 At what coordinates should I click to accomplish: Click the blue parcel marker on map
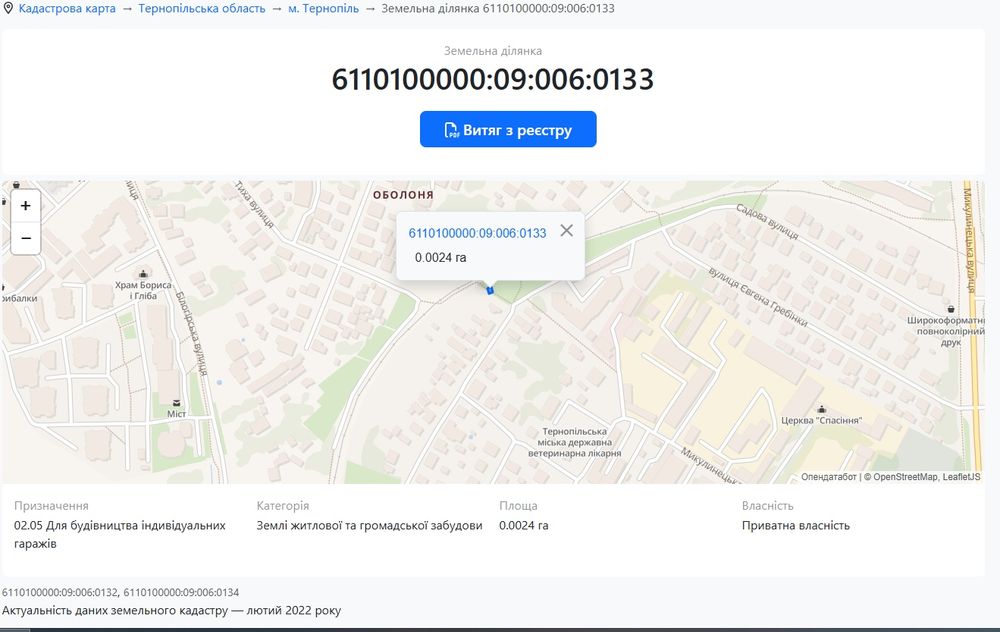coord(490,290)
